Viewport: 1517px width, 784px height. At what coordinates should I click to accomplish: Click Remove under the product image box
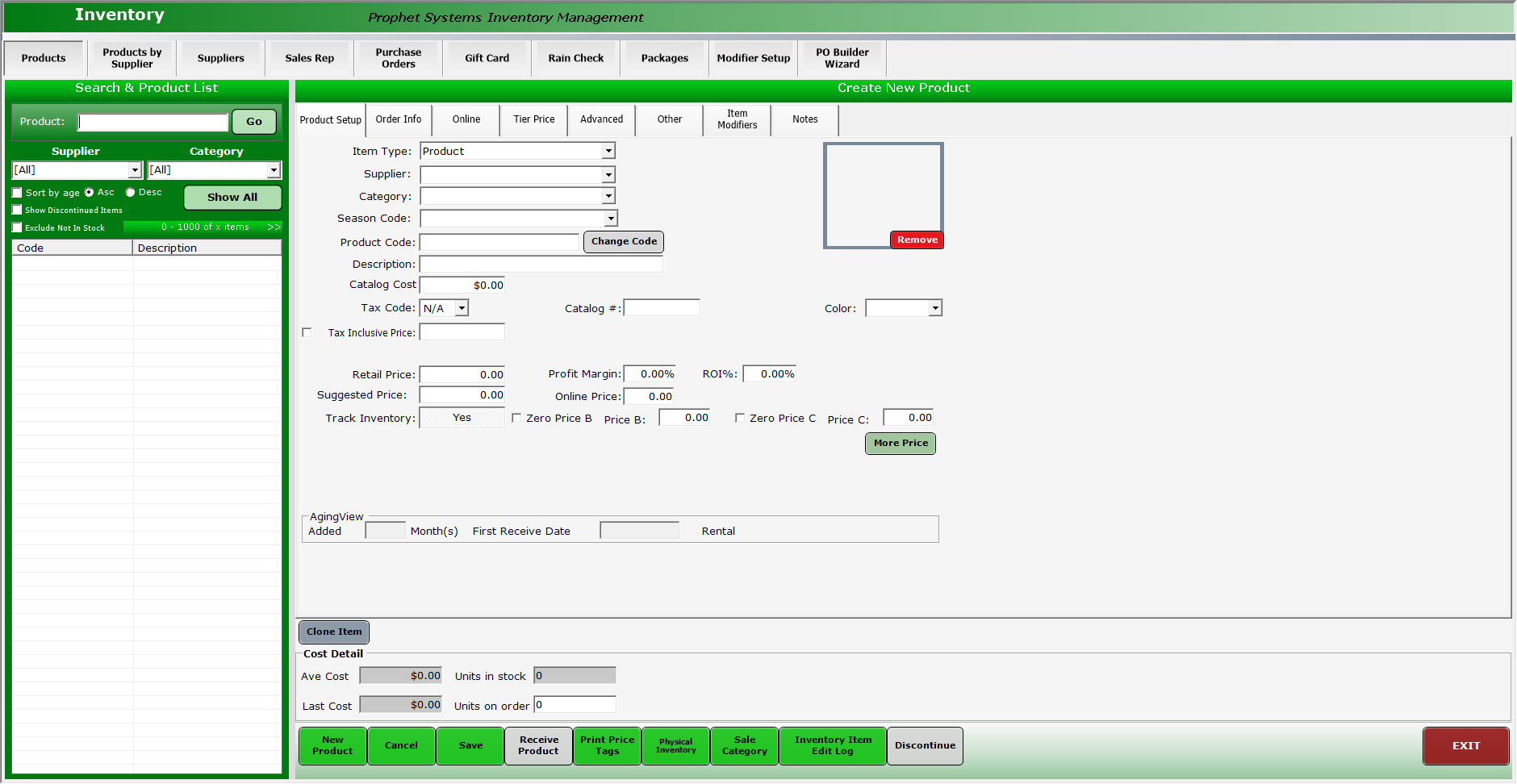(x=917, y=240)
